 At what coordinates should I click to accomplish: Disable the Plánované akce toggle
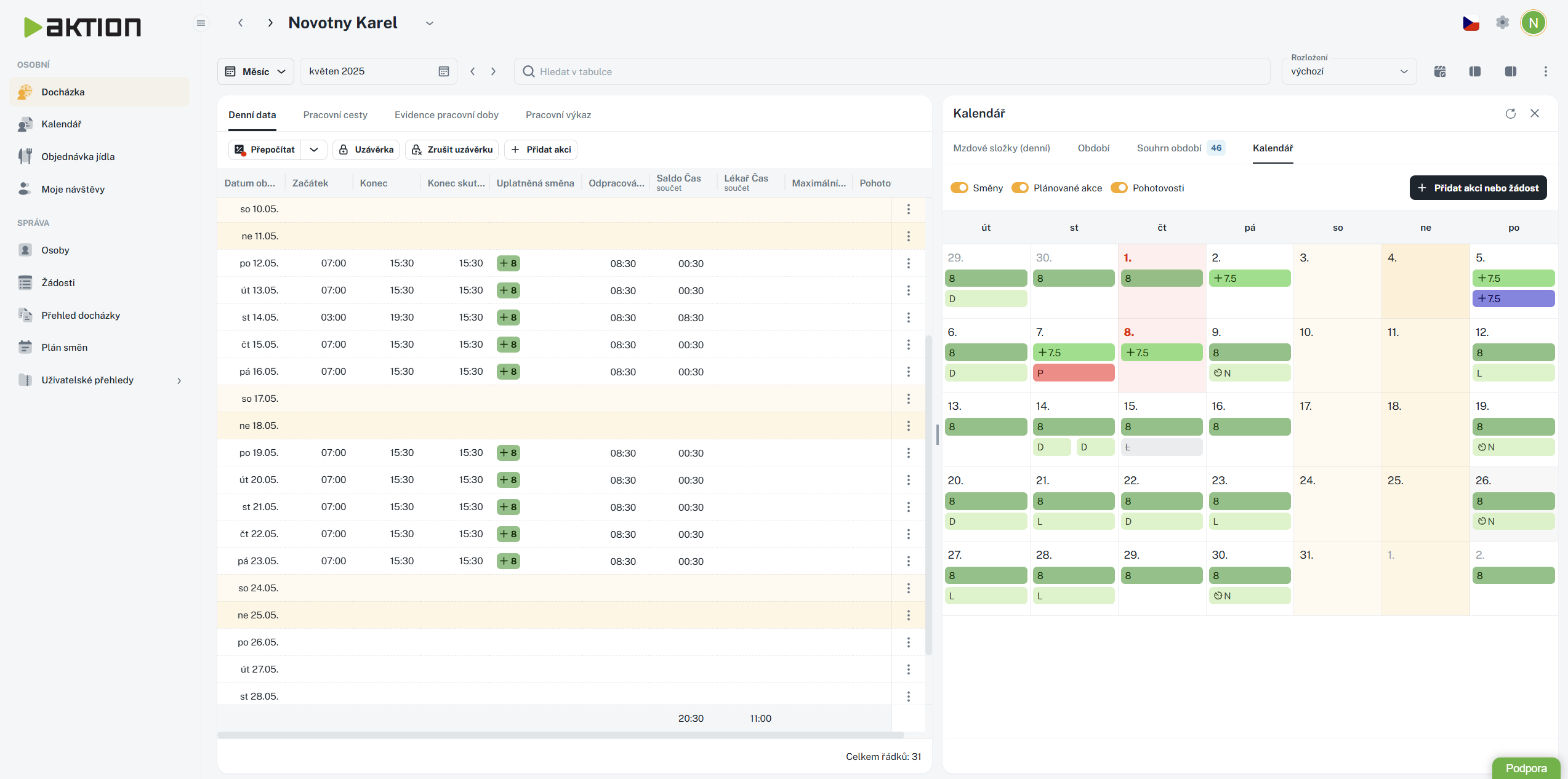click(1020, 188)
